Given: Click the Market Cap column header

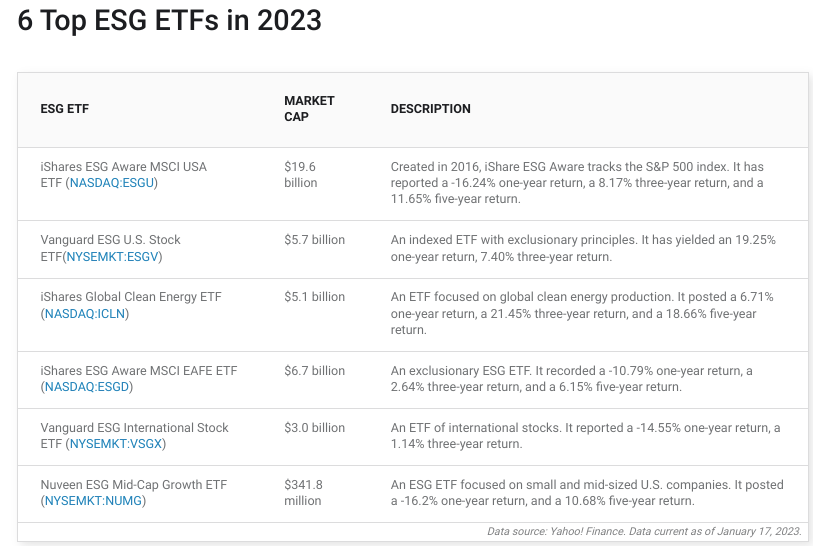Looking at the screenshot, I should point(309,109).
